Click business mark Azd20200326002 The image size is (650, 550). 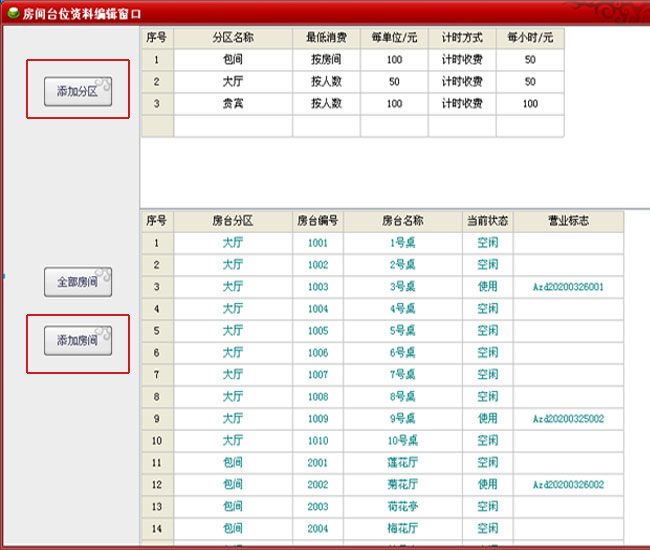click(568, 485)
